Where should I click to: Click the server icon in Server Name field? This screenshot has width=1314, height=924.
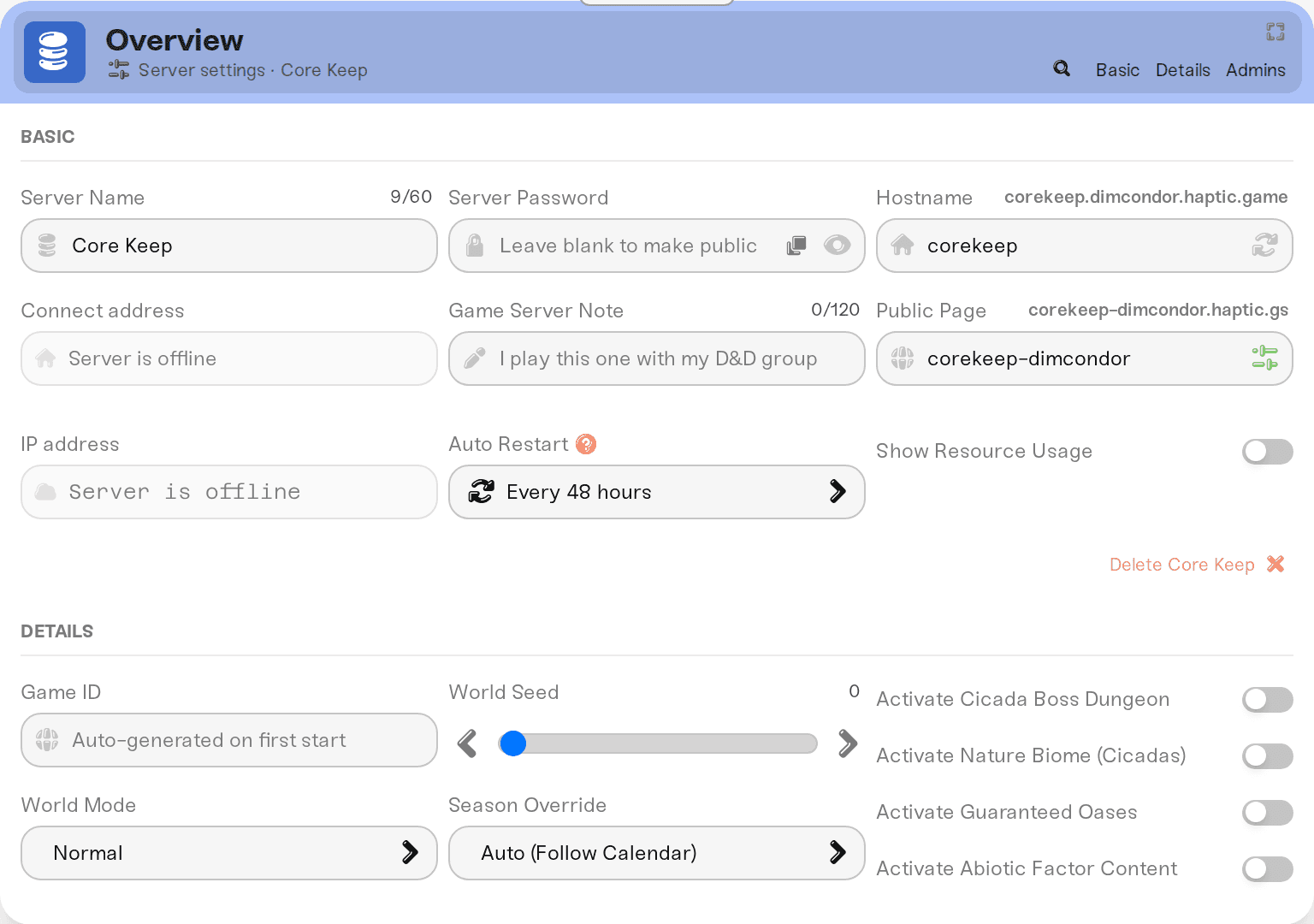click(47, 246)
